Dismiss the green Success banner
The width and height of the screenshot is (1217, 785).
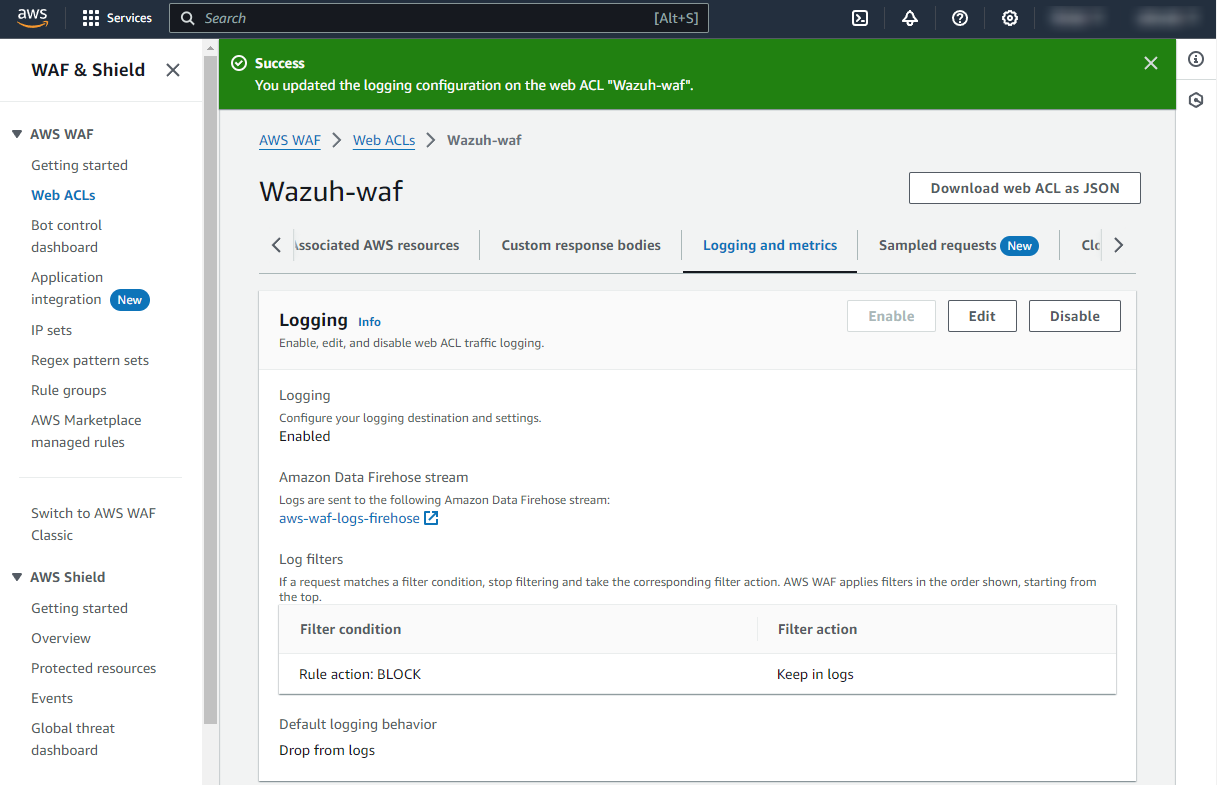click(1151, 63)
